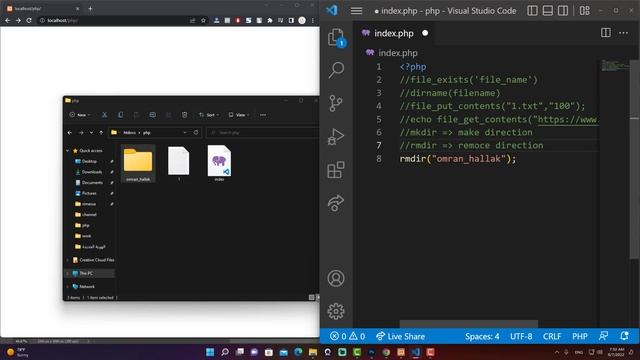Image resolution: width=640 pixels, height=360 pixels.
Task: Open recent locations dropdown in File Explorer
Action: [91, 133]
